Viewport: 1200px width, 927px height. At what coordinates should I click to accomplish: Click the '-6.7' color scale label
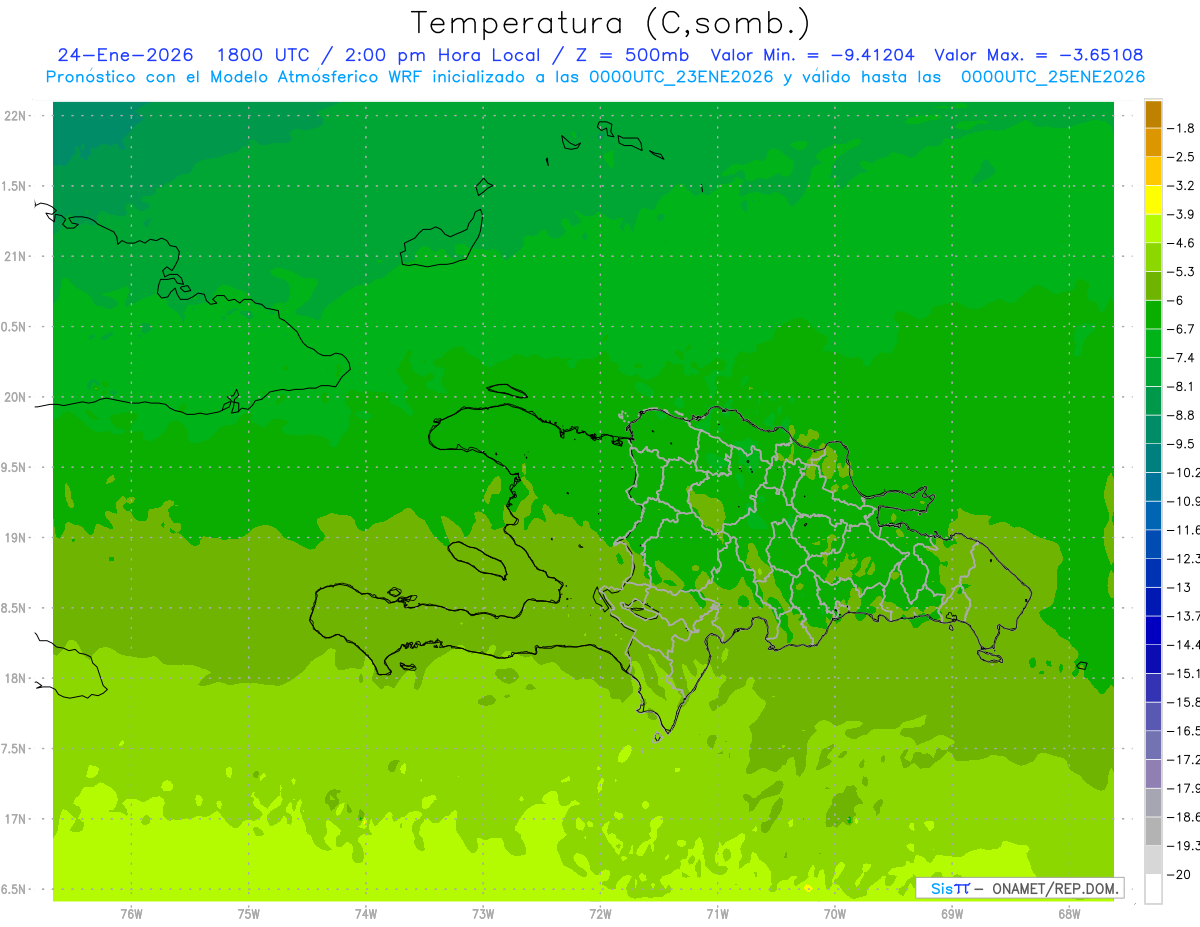coord(1181,329)
